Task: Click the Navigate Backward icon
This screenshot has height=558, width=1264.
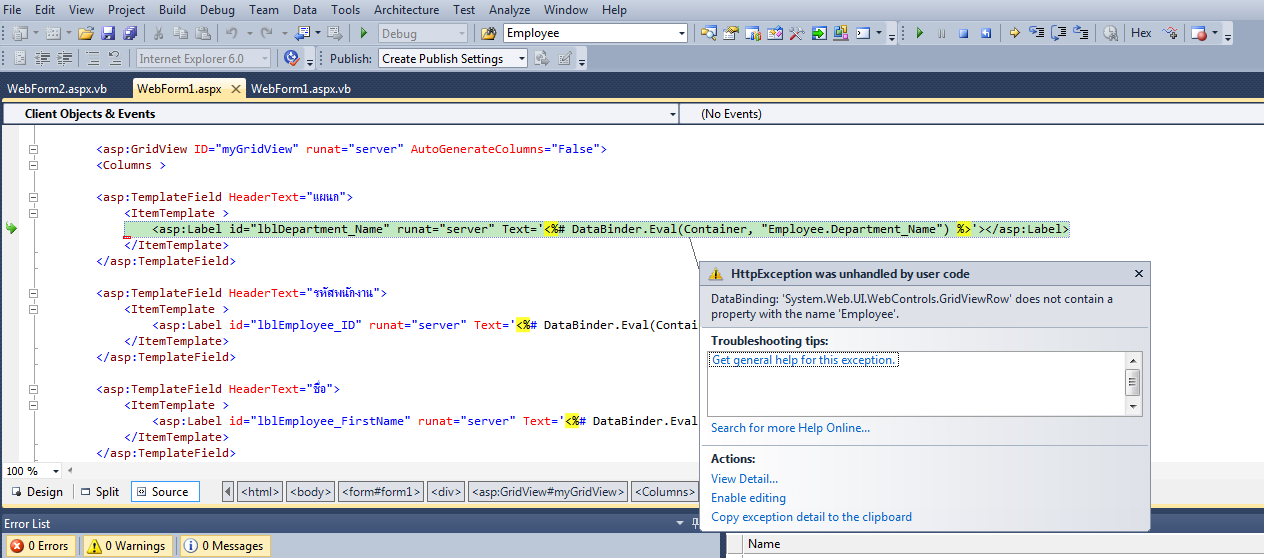Action: [x=303, y=33]
